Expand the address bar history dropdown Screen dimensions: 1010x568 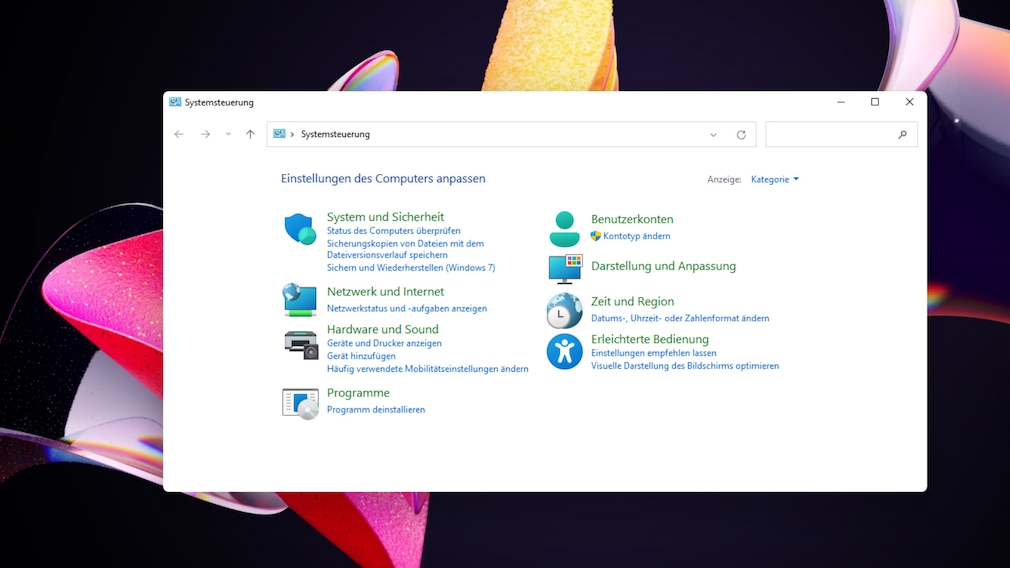tap(713, 135)
